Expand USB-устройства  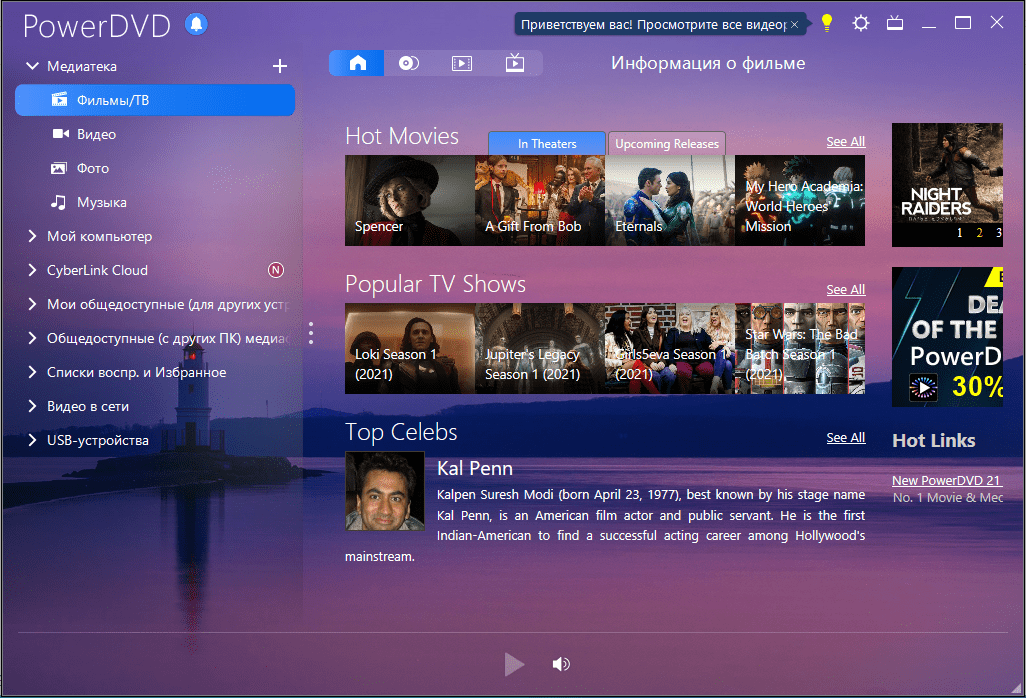[x=32, y=440]
